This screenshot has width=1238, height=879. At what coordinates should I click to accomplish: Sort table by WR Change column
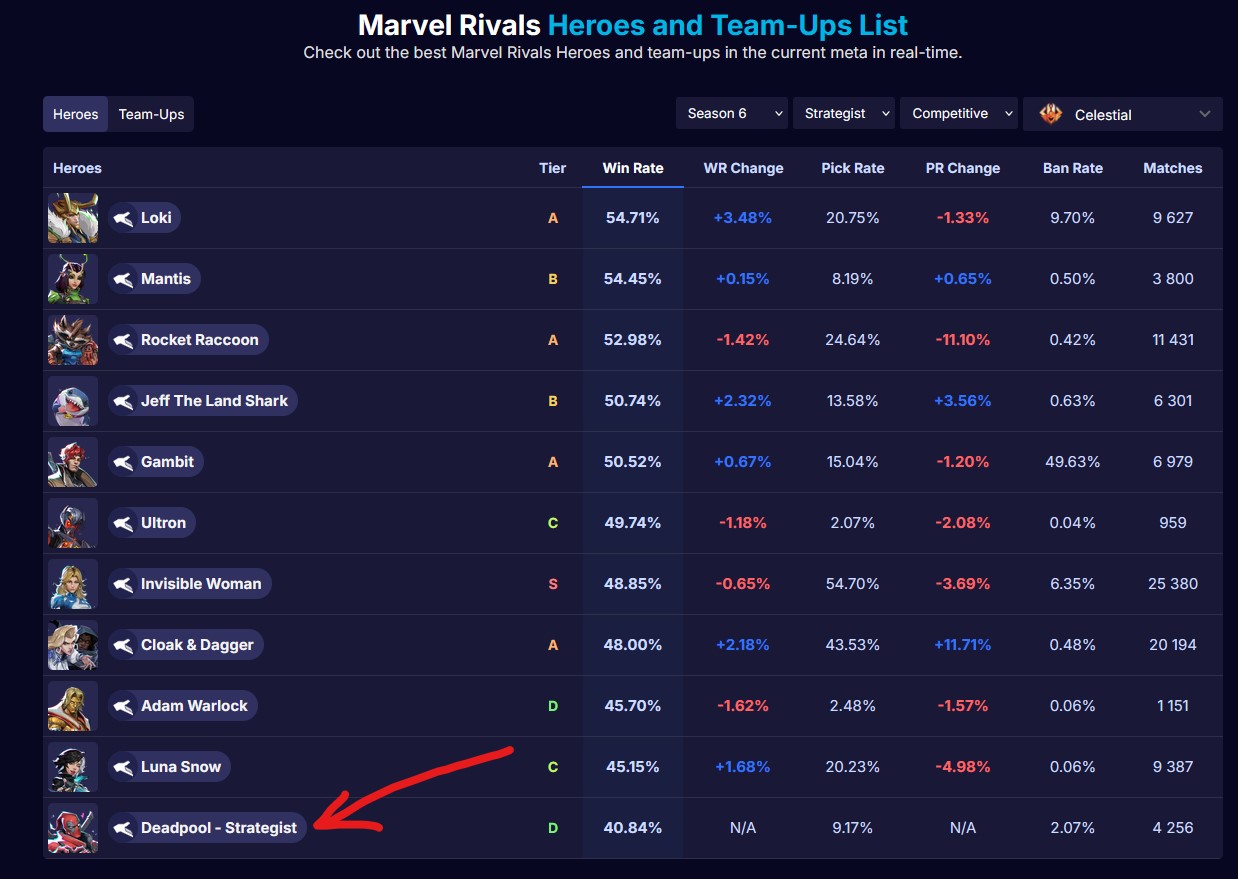[743, 168]
